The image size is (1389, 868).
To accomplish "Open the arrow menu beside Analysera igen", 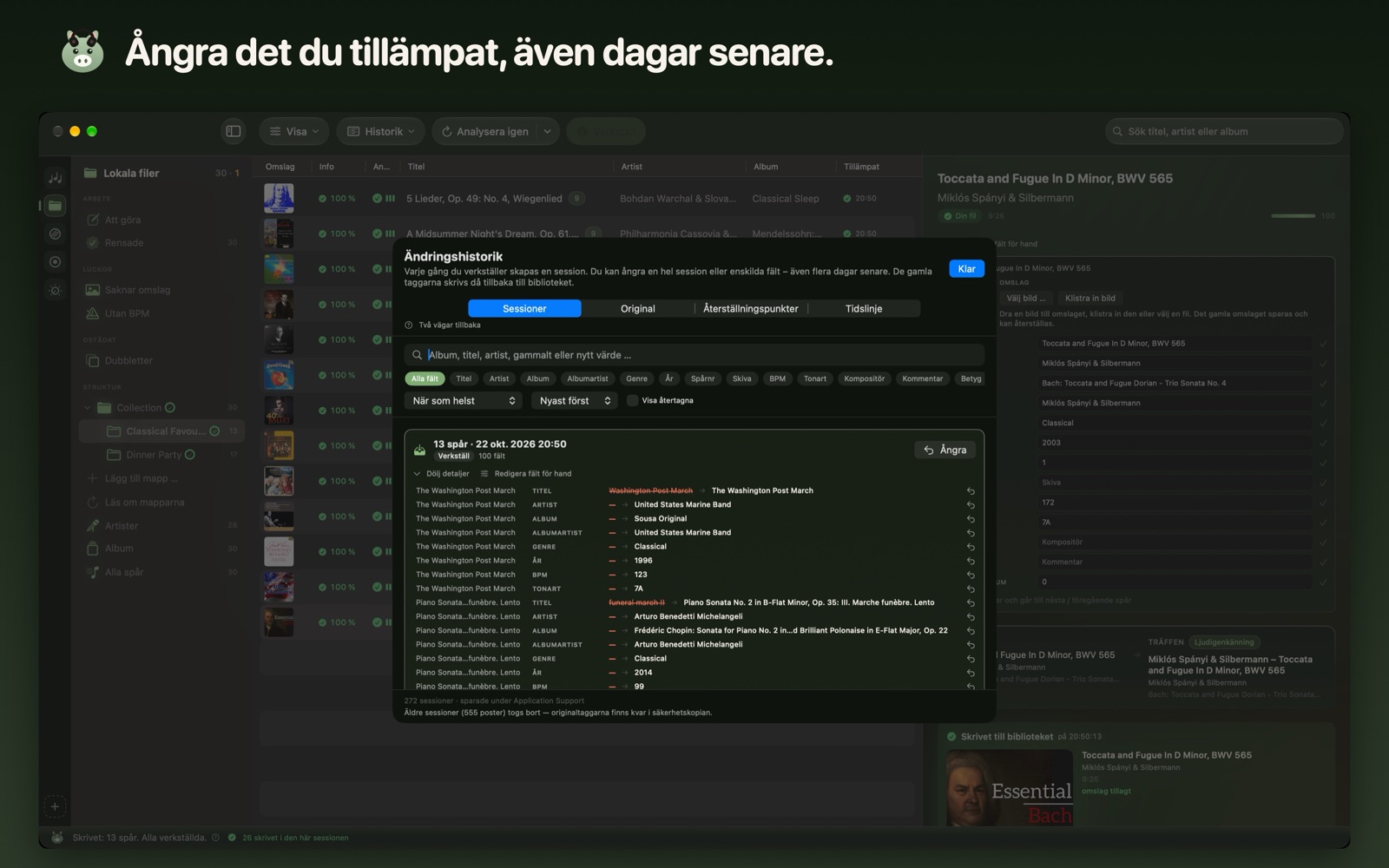I will (x=548, y=131).
